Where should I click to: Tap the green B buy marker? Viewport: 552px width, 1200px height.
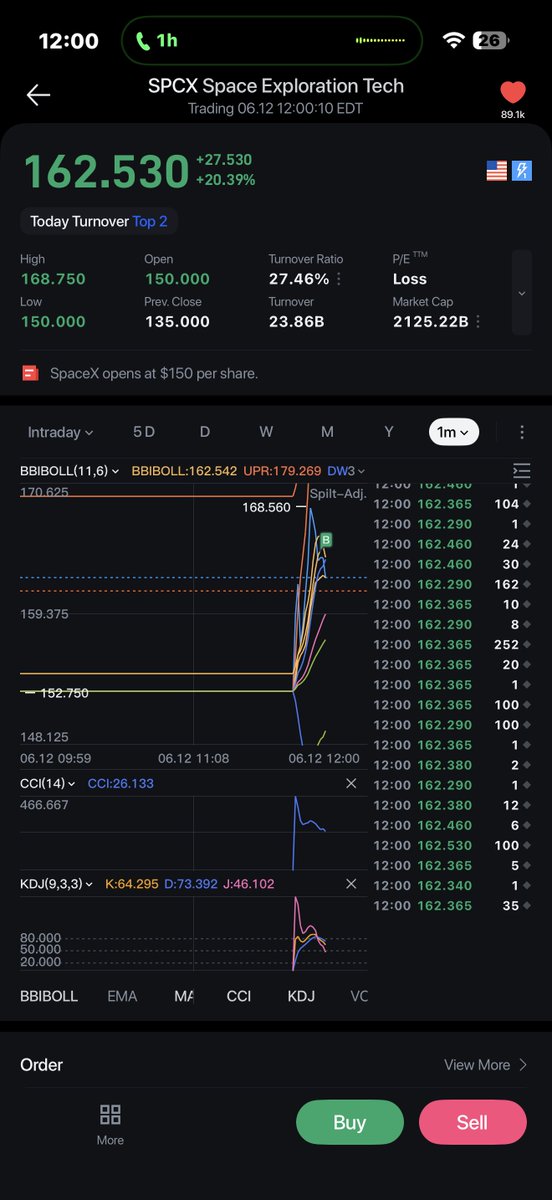(325, 540)
